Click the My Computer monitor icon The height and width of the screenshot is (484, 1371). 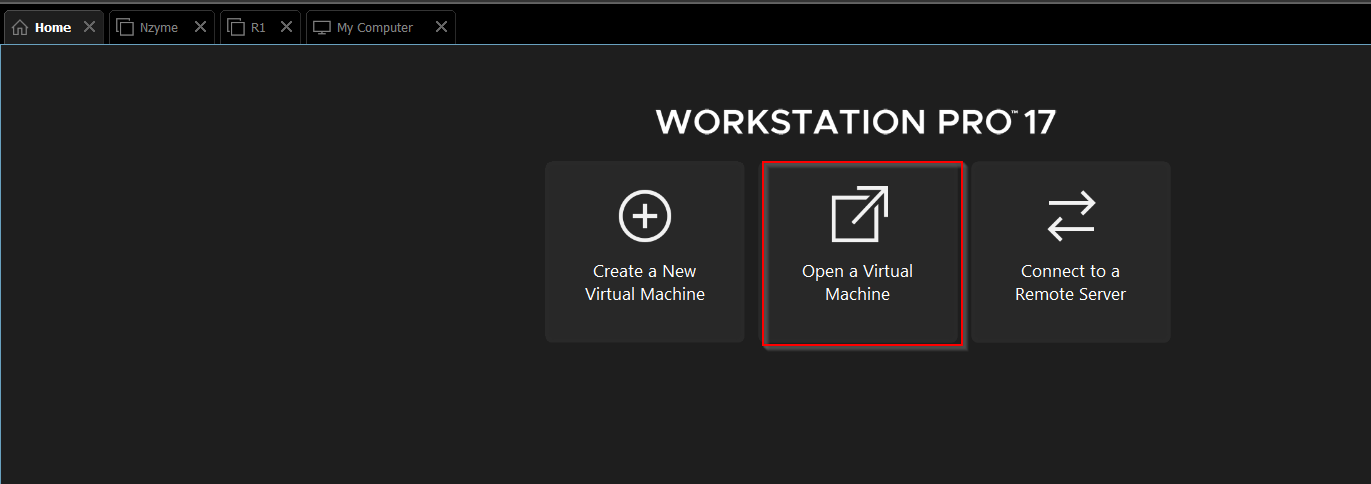point(322,27)
